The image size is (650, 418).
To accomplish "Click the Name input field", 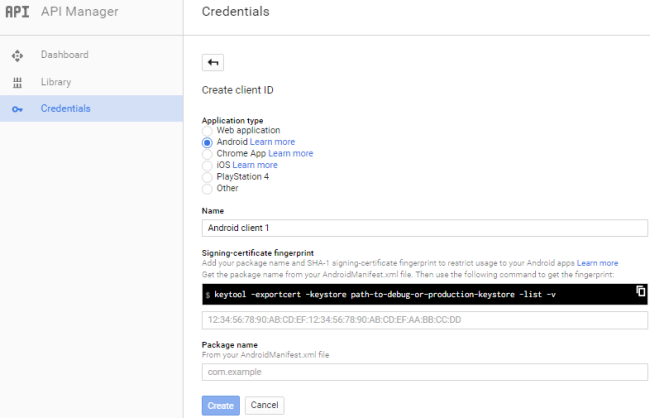I will click(425, 228).
